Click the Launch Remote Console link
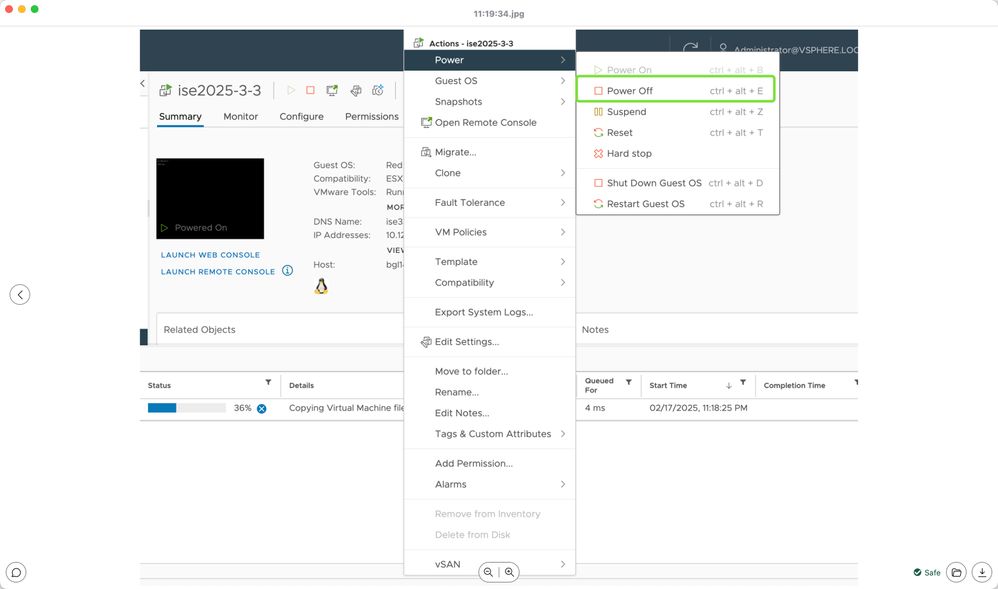The height and width of the screenshot is (589, 998). (x=218, y=272)
